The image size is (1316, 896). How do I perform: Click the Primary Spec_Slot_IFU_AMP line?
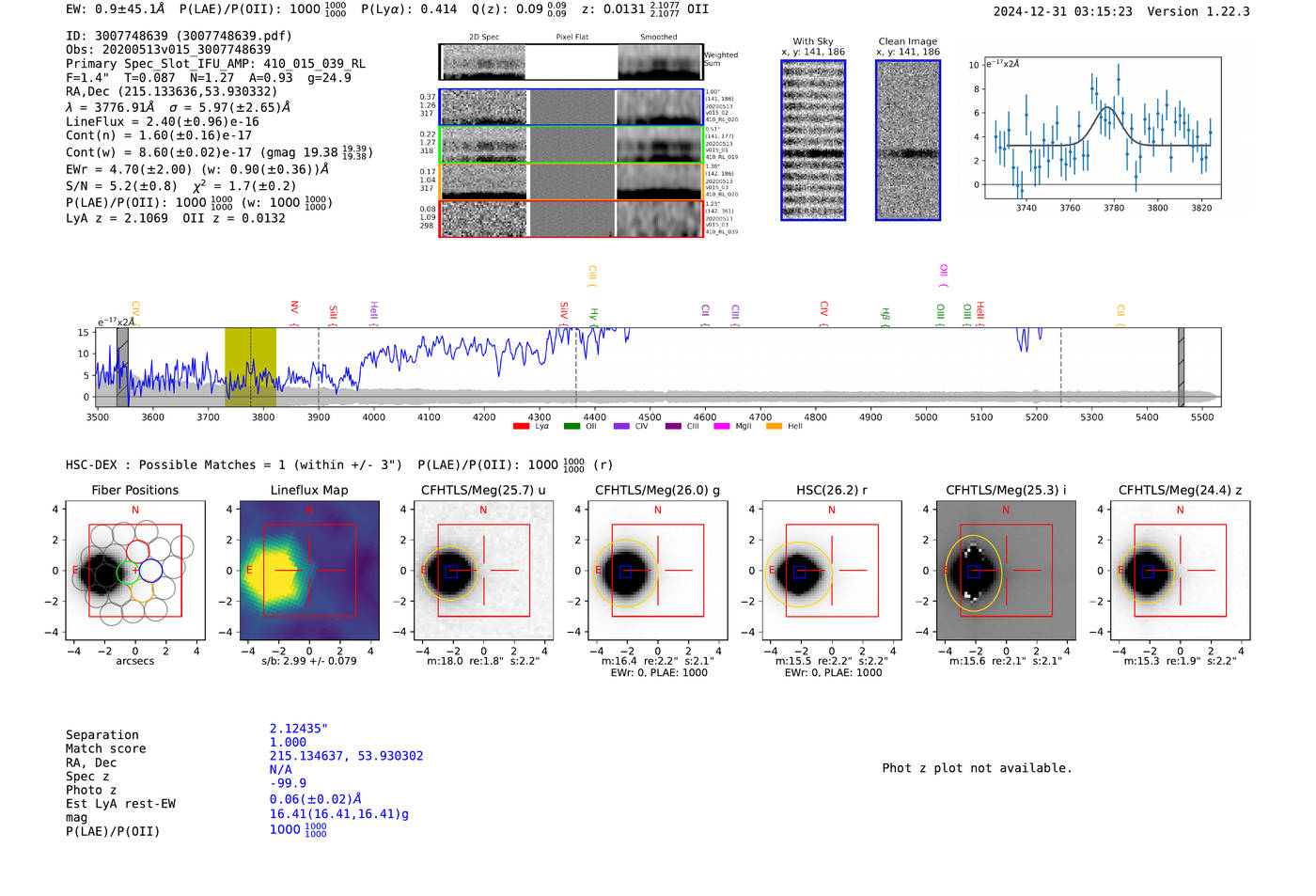click(215, 64)
